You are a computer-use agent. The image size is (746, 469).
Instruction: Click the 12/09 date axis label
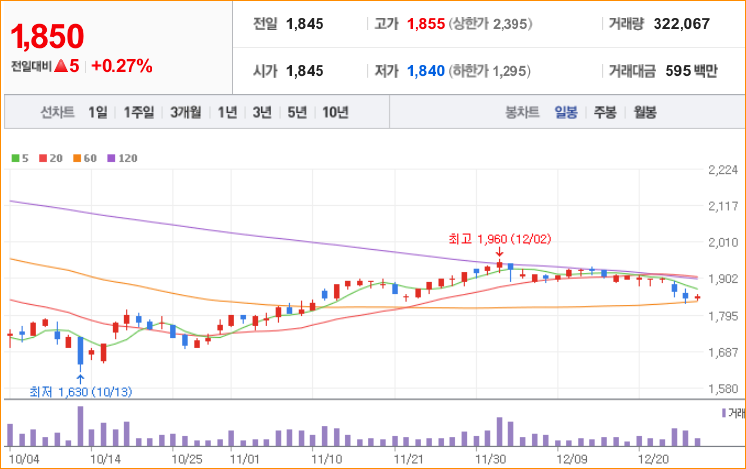click(x=572, y=459)
